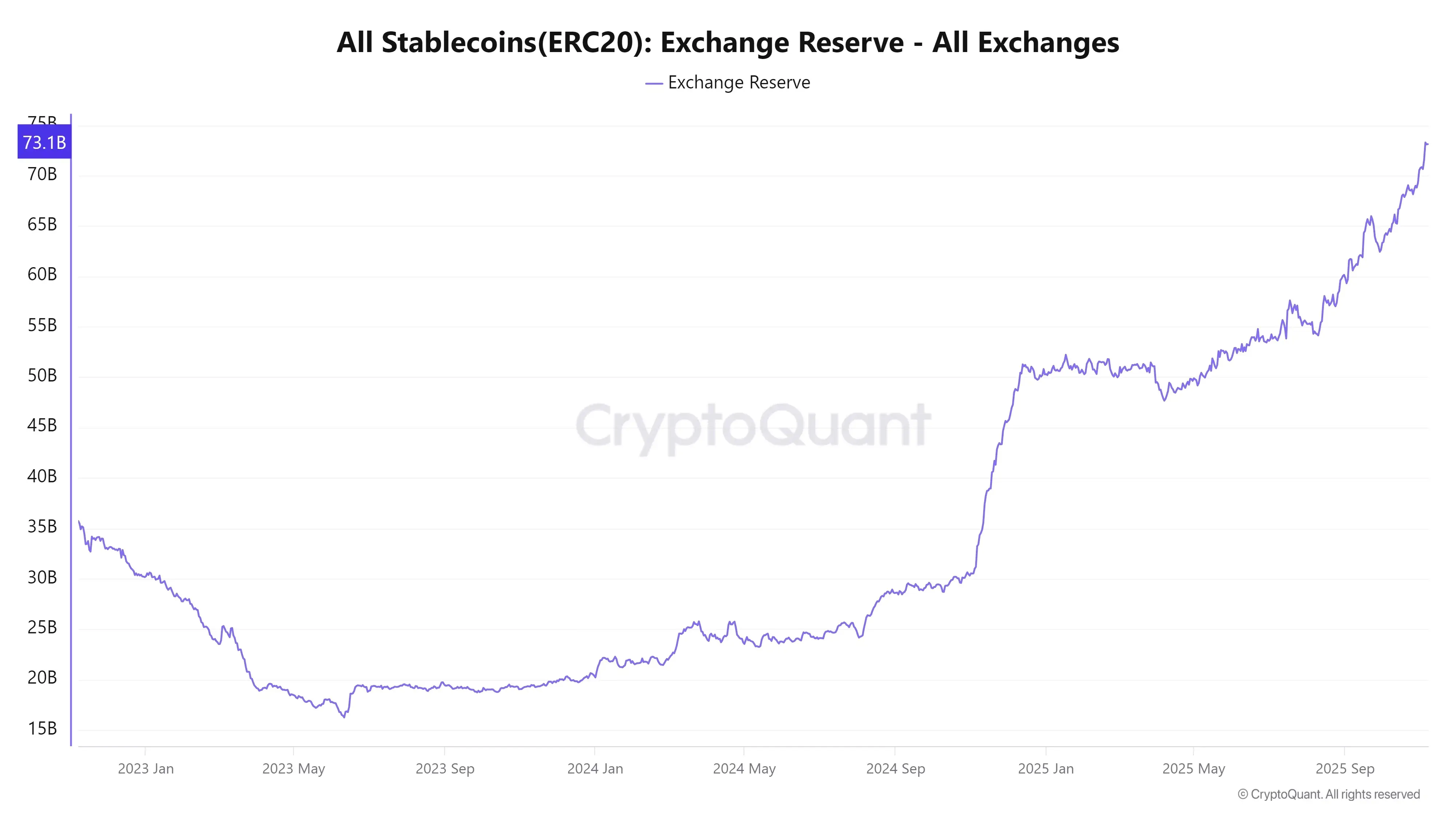Click the 25B y-axis label
Image resolution: width=1456 pixels, height=819 pixels.
(42, 628)
